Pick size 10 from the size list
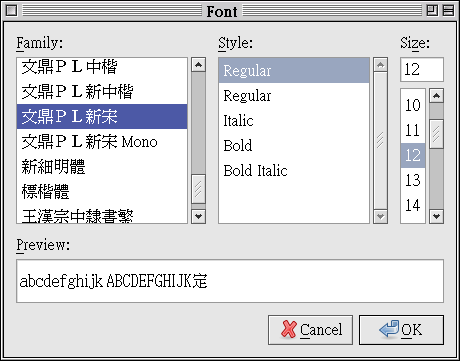 pyautogui.click(x=413, y=105)
